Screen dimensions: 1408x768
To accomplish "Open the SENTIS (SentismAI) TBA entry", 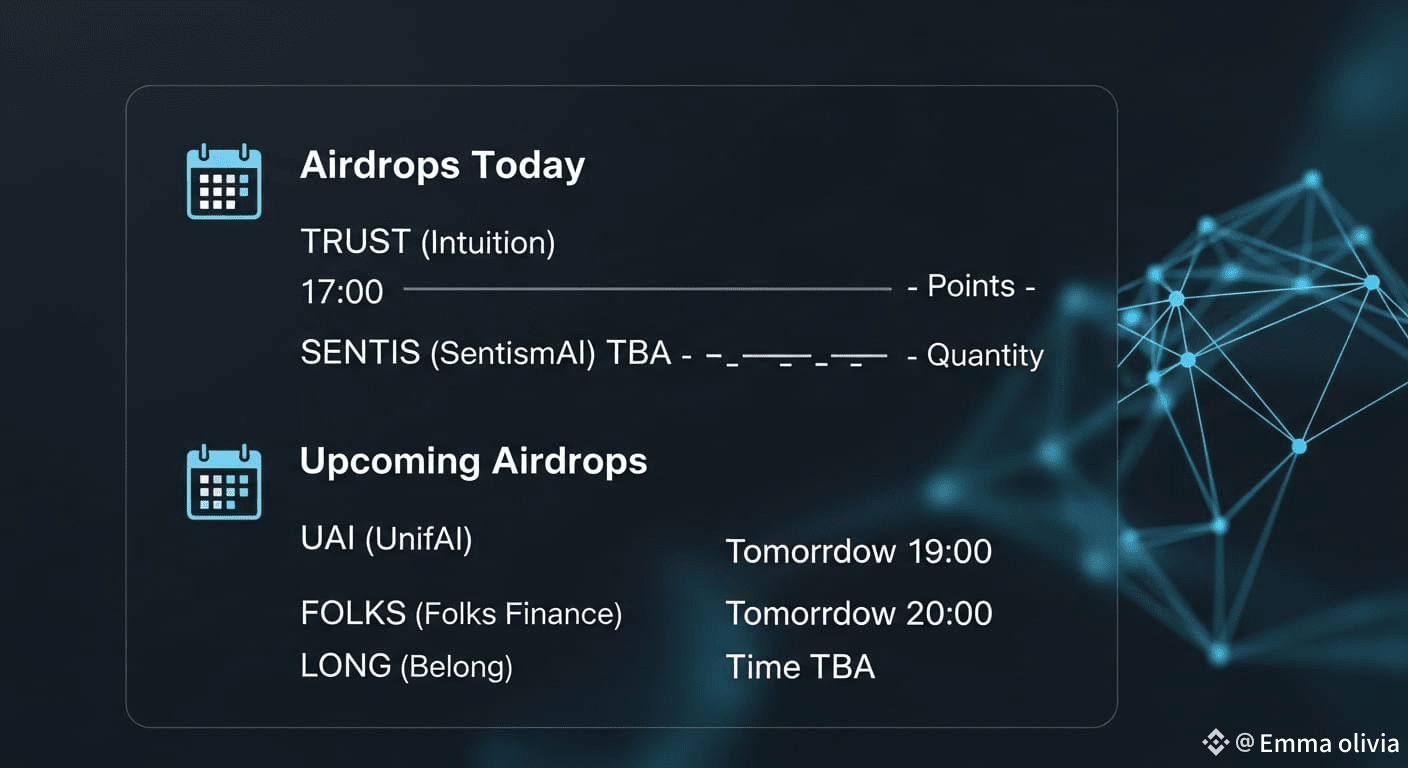I will pos(485,353).
